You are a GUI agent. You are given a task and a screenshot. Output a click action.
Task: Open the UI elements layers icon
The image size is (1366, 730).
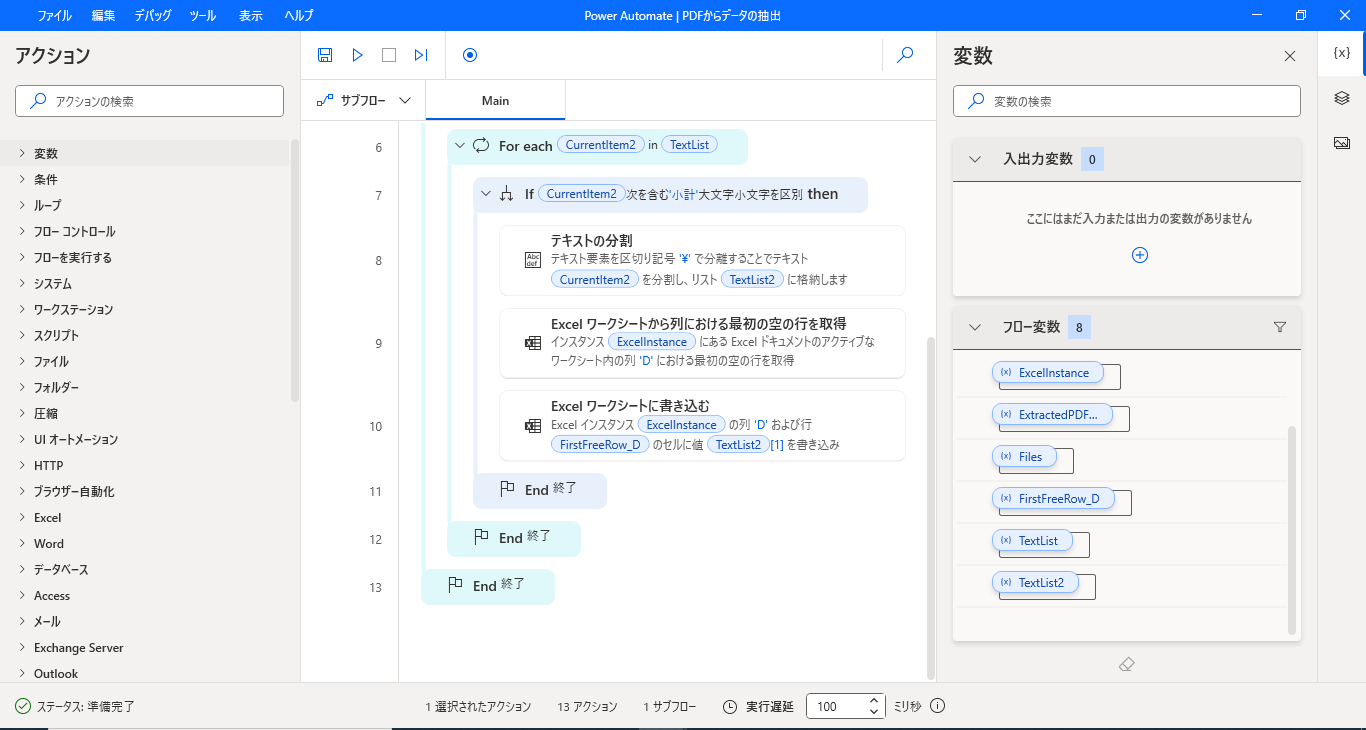(x=1342, y=98)
